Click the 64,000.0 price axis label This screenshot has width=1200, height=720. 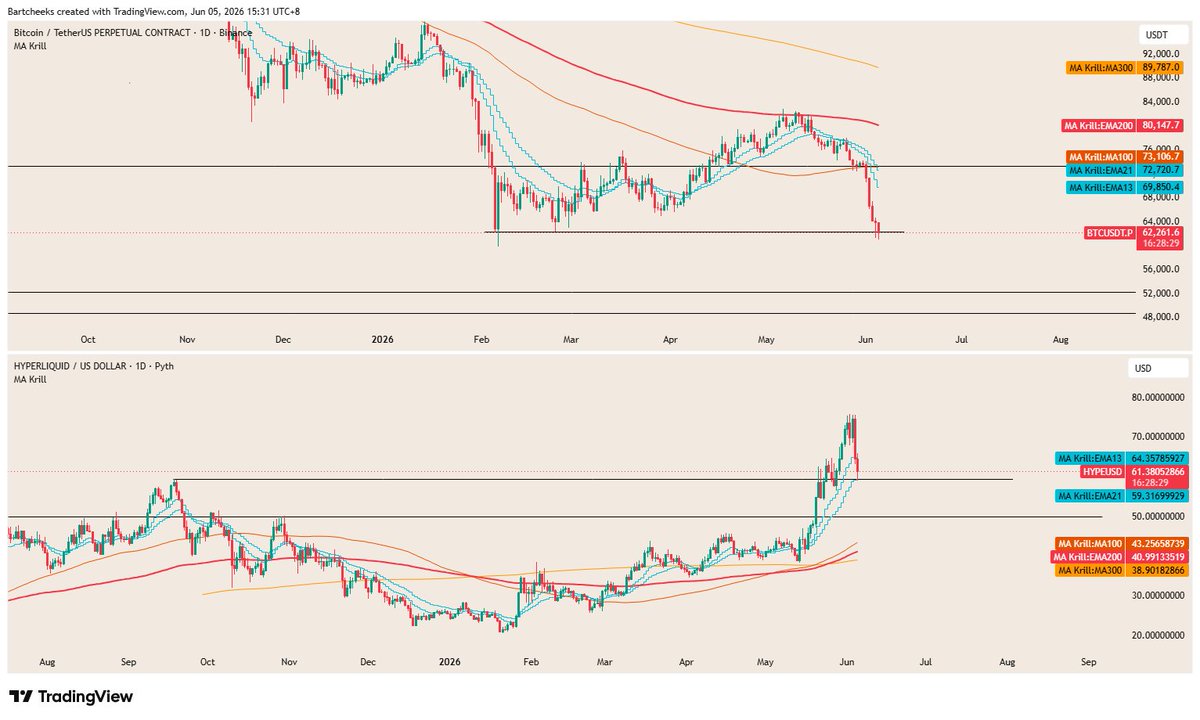pos(1160,221)
